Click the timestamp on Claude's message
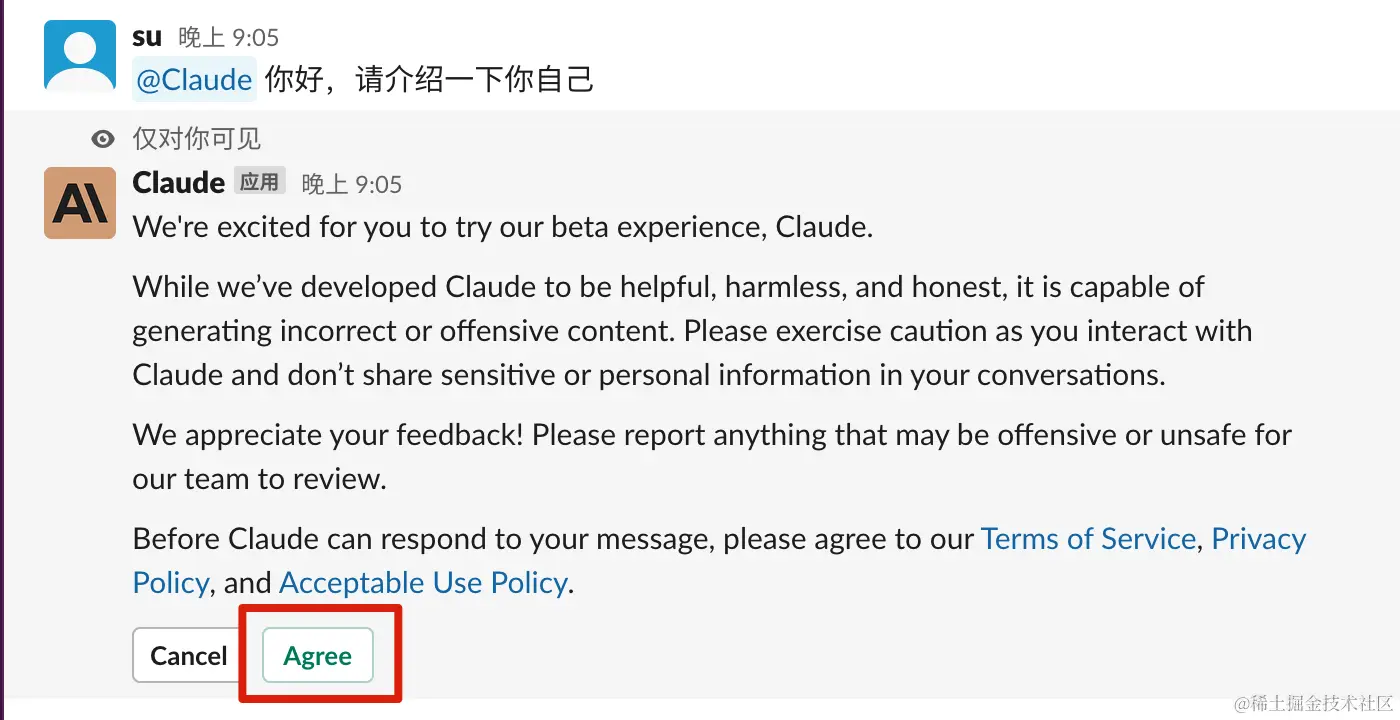1400x720 pixels. (352, 184)
